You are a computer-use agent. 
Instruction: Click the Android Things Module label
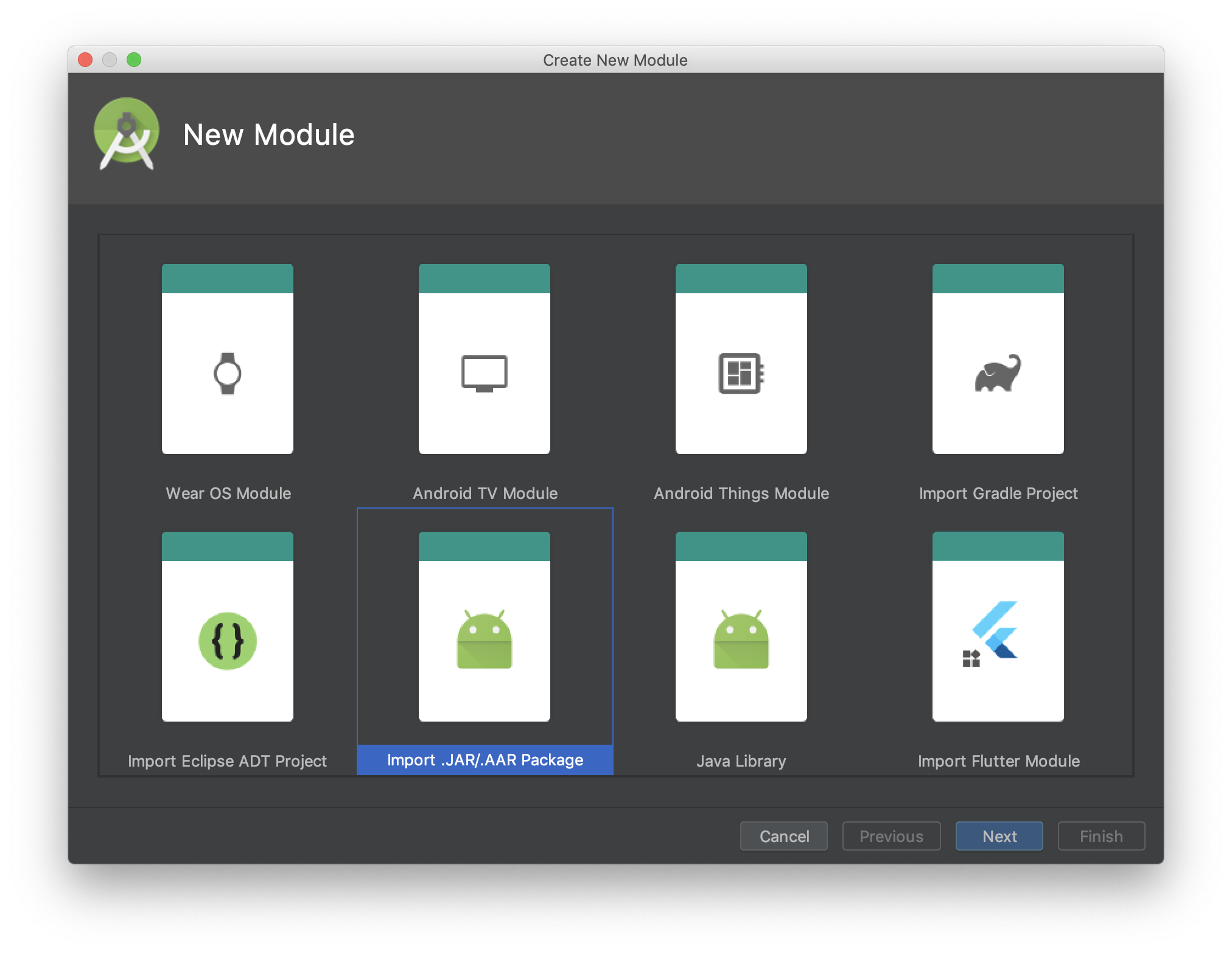click(x=741, y=493)
